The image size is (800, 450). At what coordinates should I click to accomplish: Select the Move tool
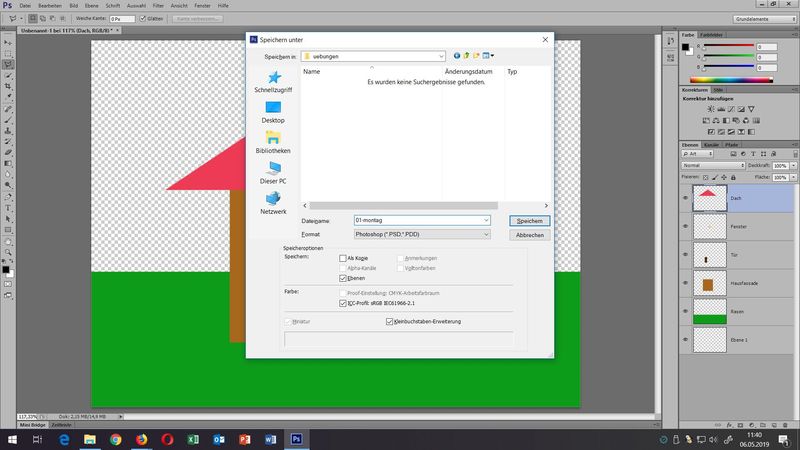[8, 43]
